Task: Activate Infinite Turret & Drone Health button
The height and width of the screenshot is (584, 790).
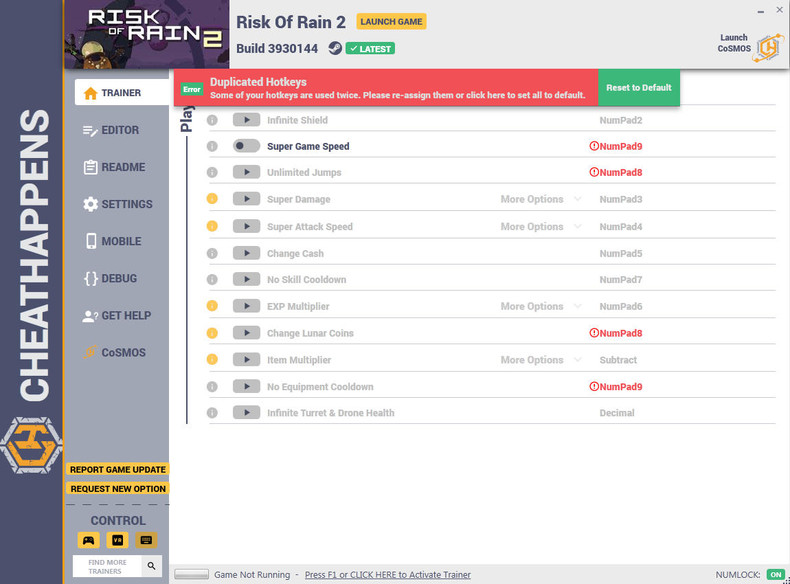Action: pos(246,413)
